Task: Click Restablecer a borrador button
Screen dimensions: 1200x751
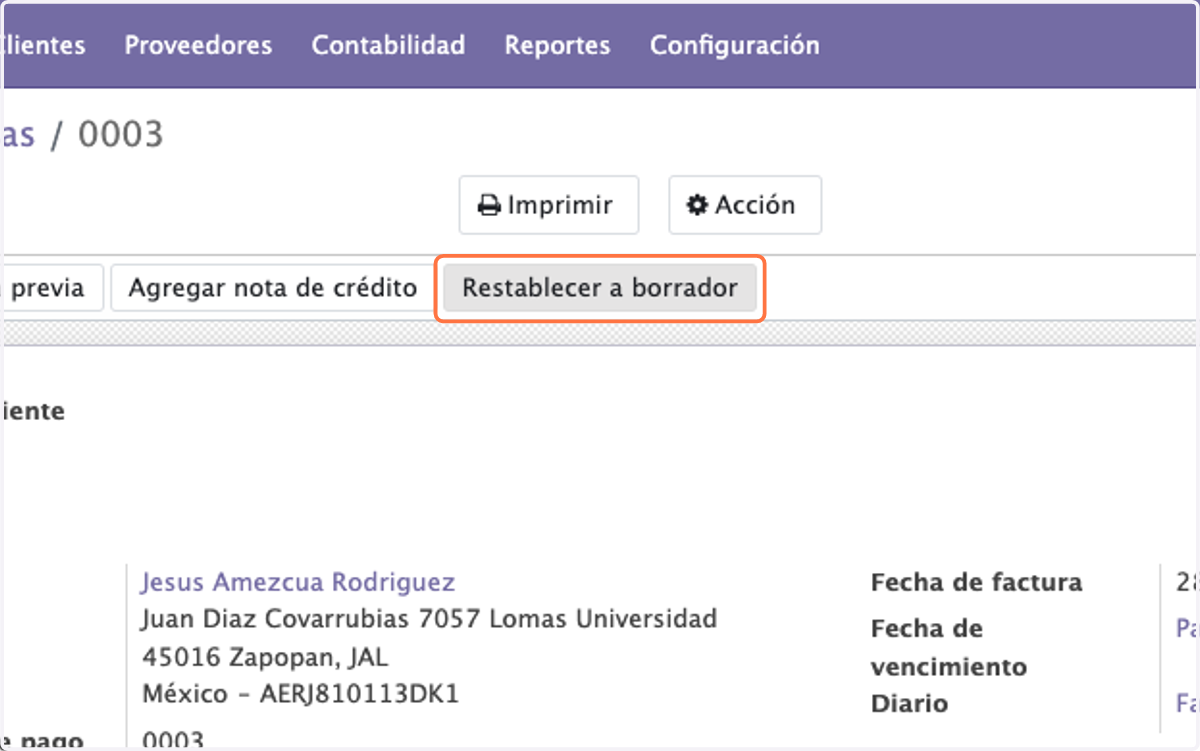Action: [x=600, y=288]
